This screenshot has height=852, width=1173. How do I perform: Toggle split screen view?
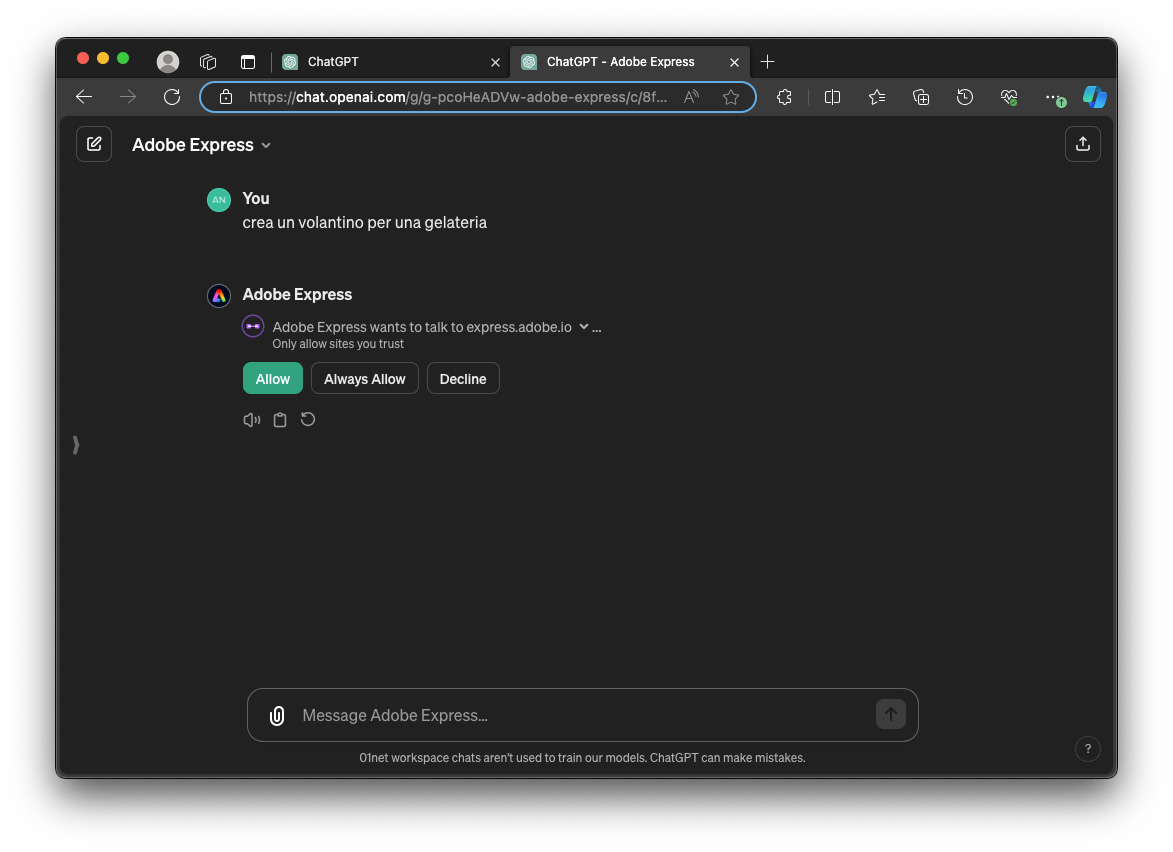click(x=832, y=97)
